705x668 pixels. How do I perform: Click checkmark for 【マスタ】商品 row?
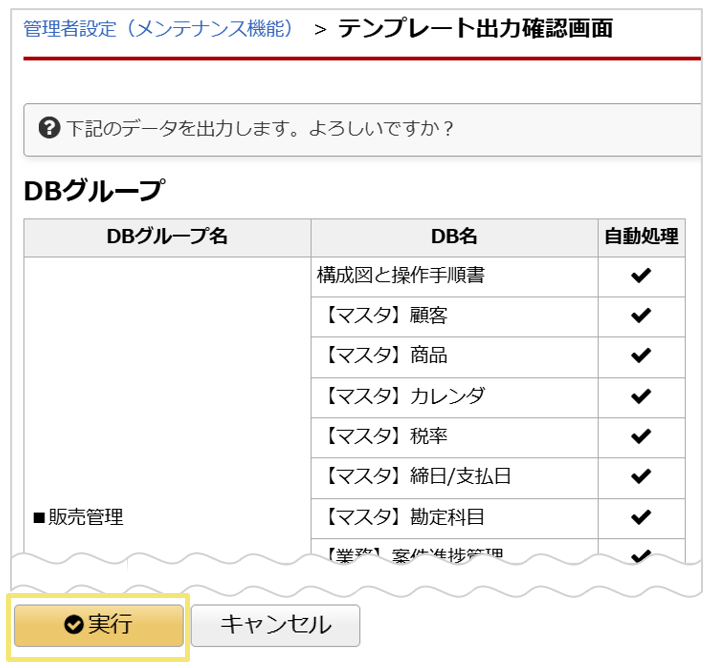tap(641, 356)
